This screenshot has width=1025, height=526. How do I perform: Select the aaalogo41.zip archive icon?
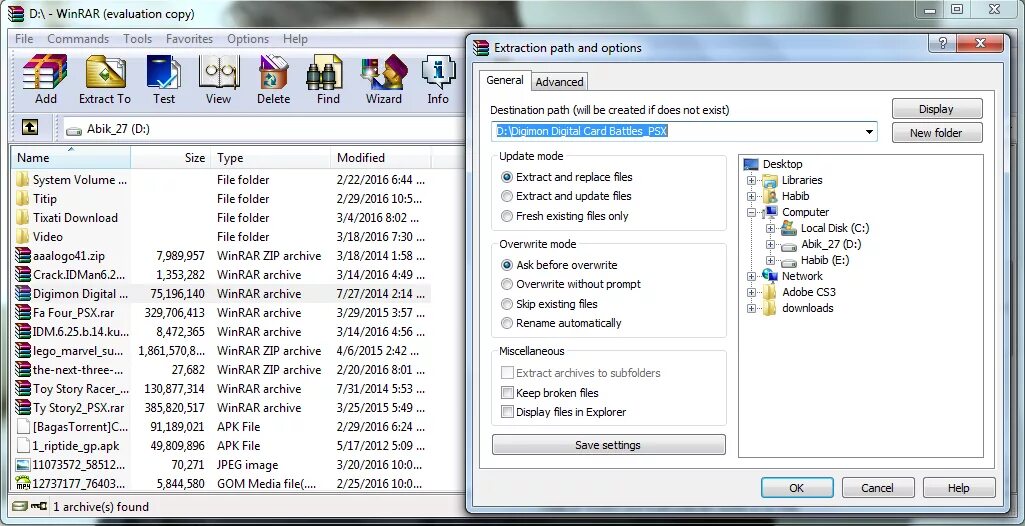(23, 255)
